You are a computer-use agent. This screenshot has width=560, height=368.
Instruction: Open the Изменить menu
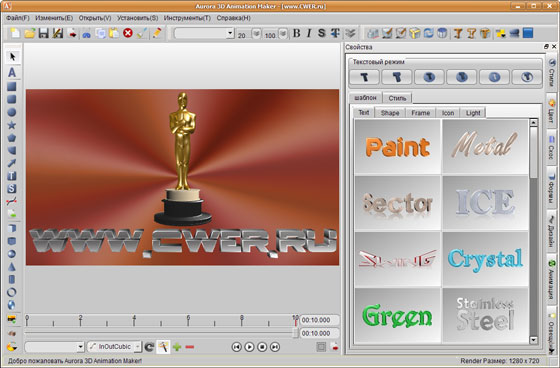pos(54,18)
